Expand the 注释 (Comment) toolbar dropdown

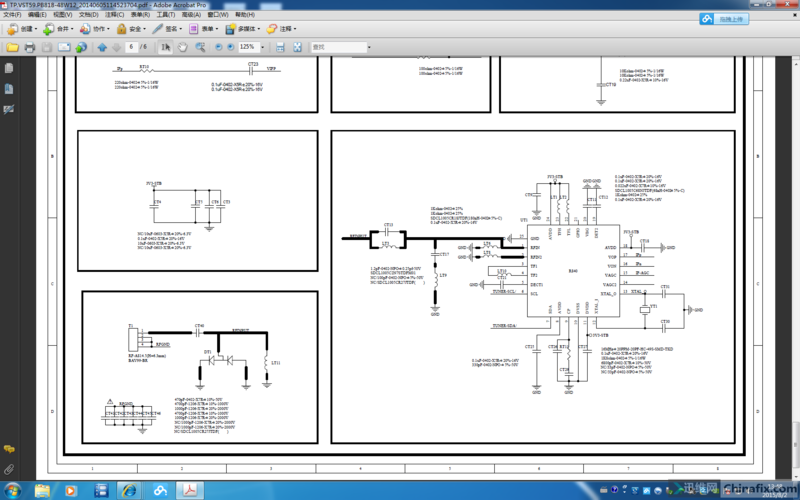click(286, 29)
